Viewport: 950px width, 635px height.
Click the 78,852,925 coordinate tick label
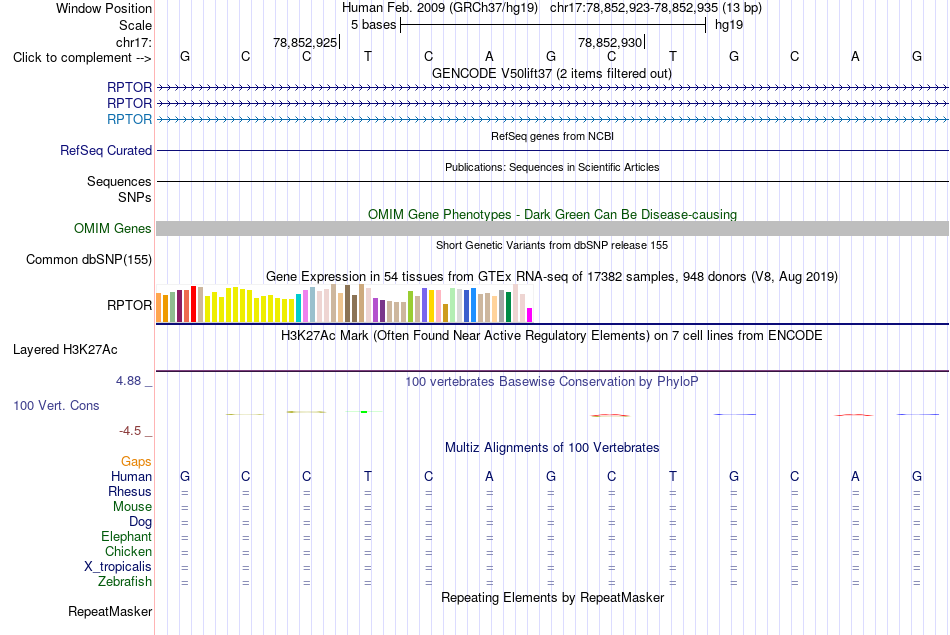pyautogui.click(x=305, y=42)
